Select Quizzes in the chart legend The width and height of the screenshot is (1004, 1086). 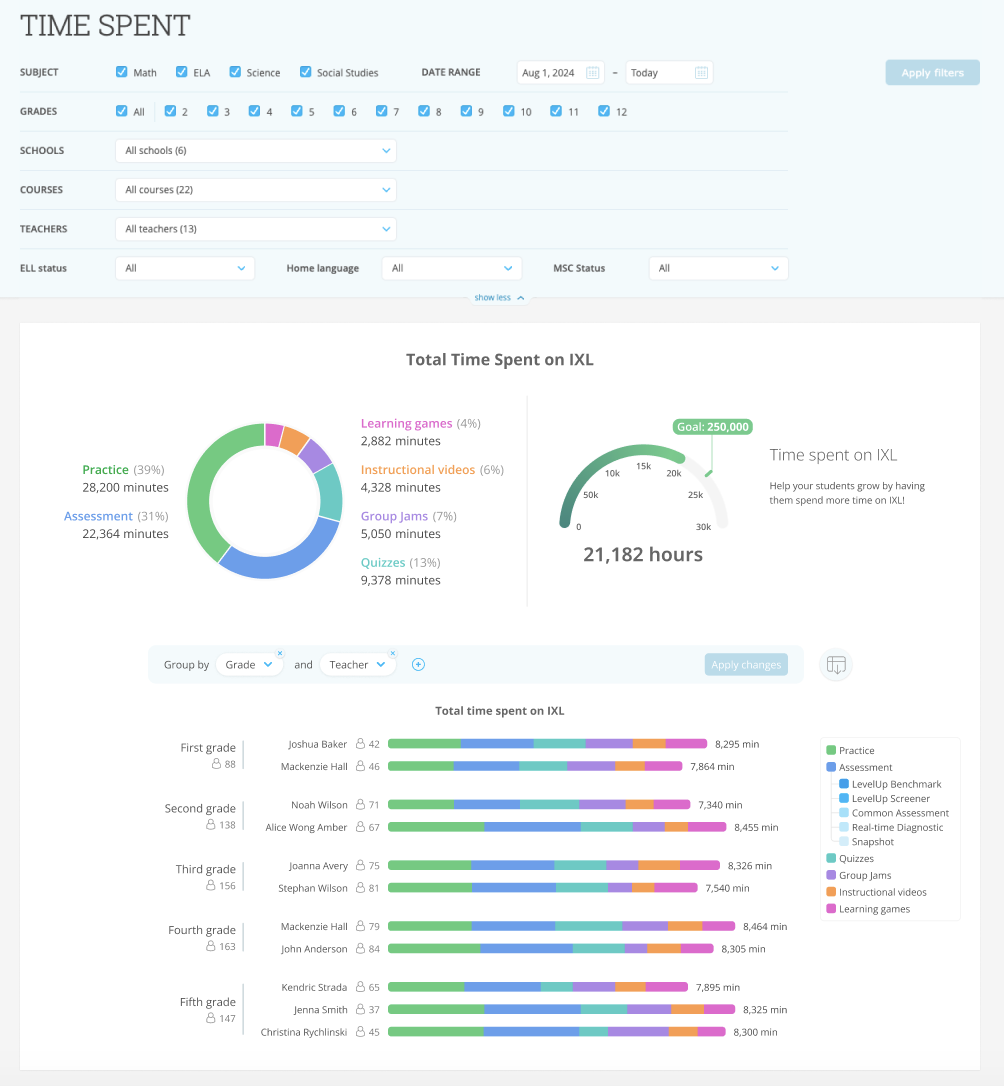856,858
